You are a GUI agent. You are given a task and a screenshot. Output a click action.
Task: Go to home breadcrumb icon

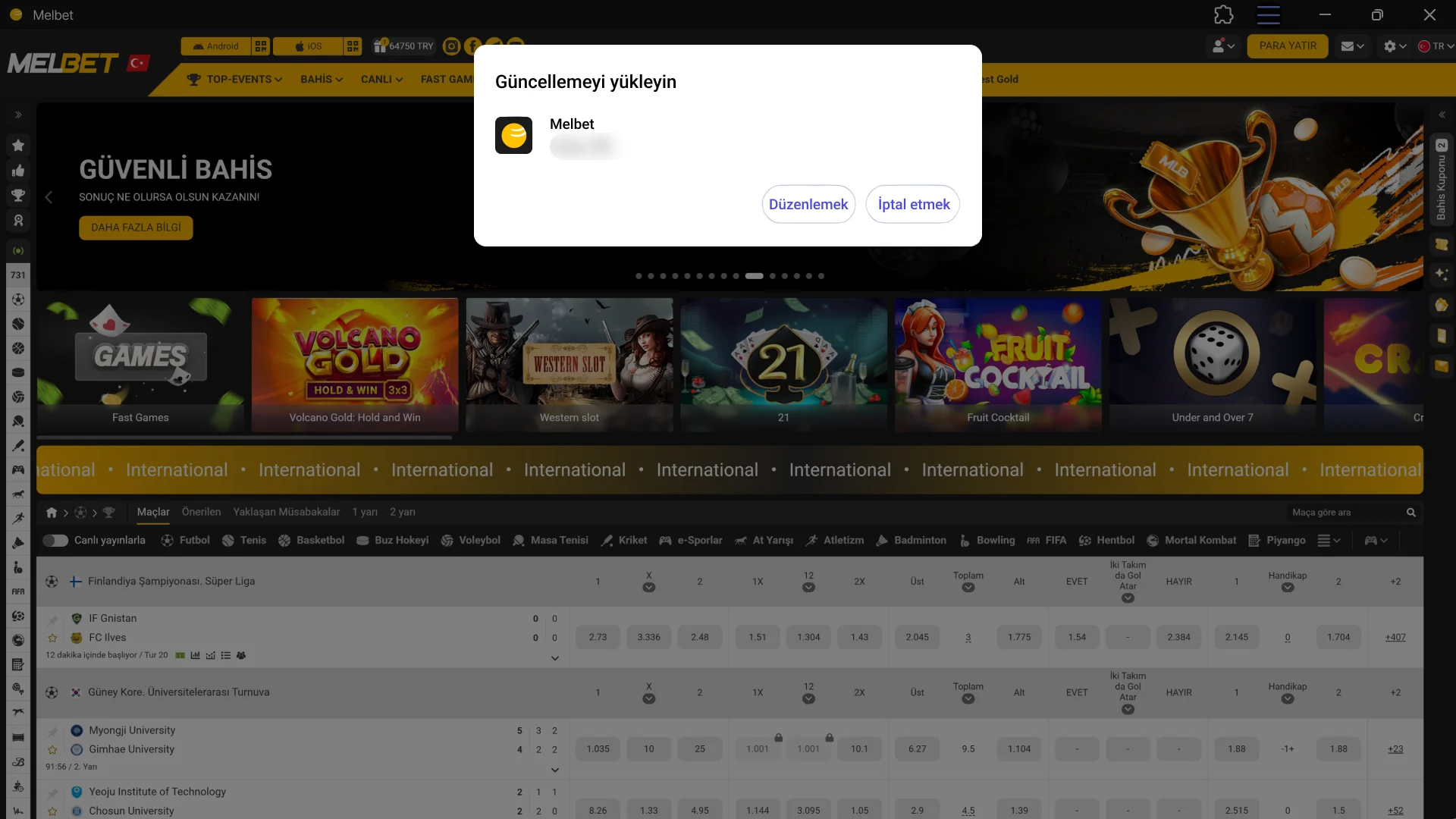tap(52, 513)
